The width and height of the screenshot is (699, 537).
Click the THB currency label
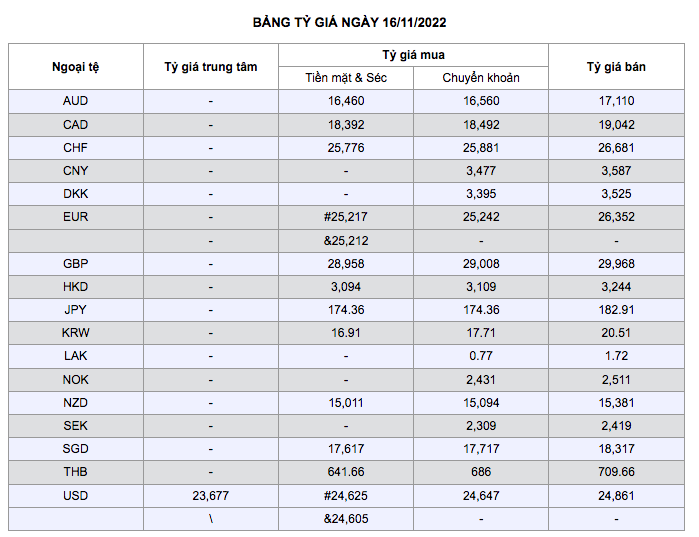click(x=76, y=472)
